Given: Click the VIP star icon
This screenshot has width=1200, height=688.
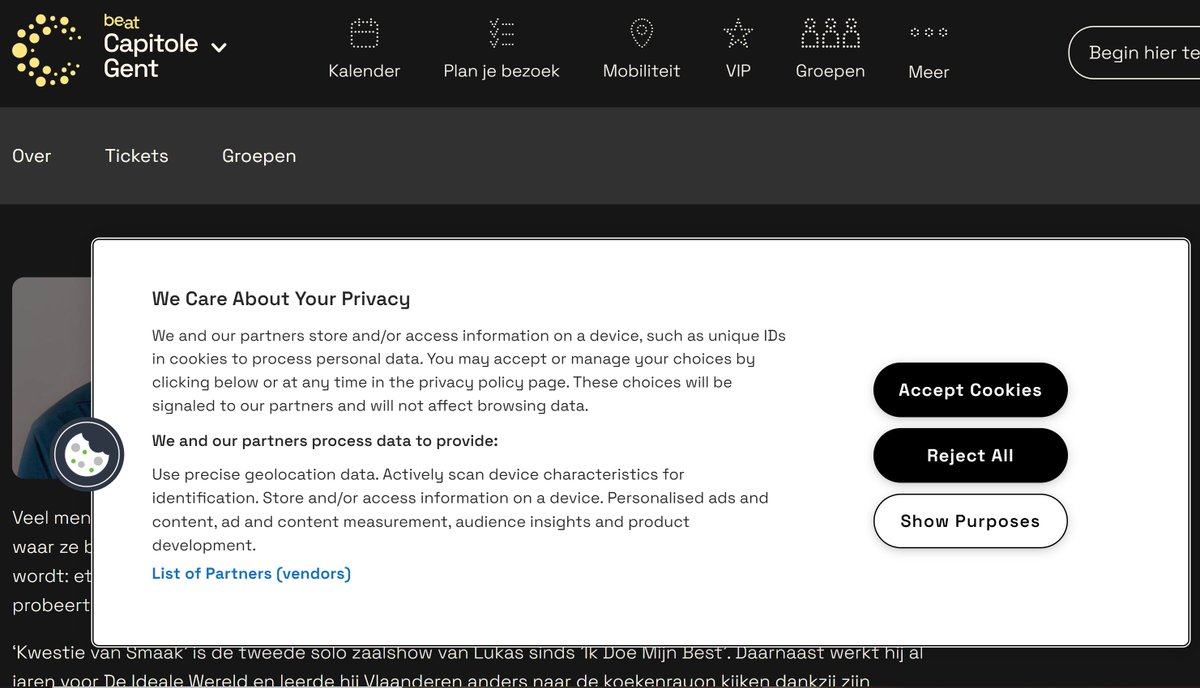Looking at the screenshot, I should click(x=738, y=34).
